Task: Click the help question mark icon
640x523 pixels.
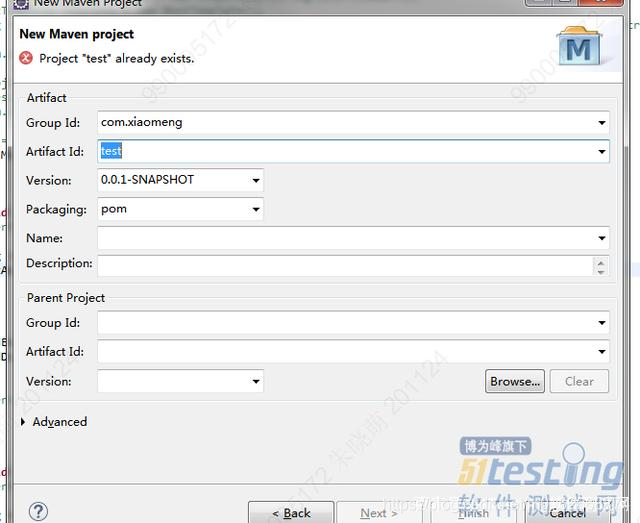Action: click(38, 511)
